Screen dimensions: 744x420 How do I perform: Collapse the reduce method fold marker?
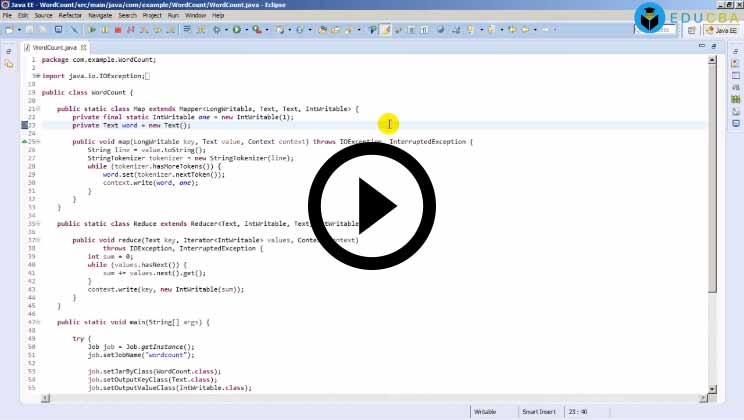click(x=38, y=240)
